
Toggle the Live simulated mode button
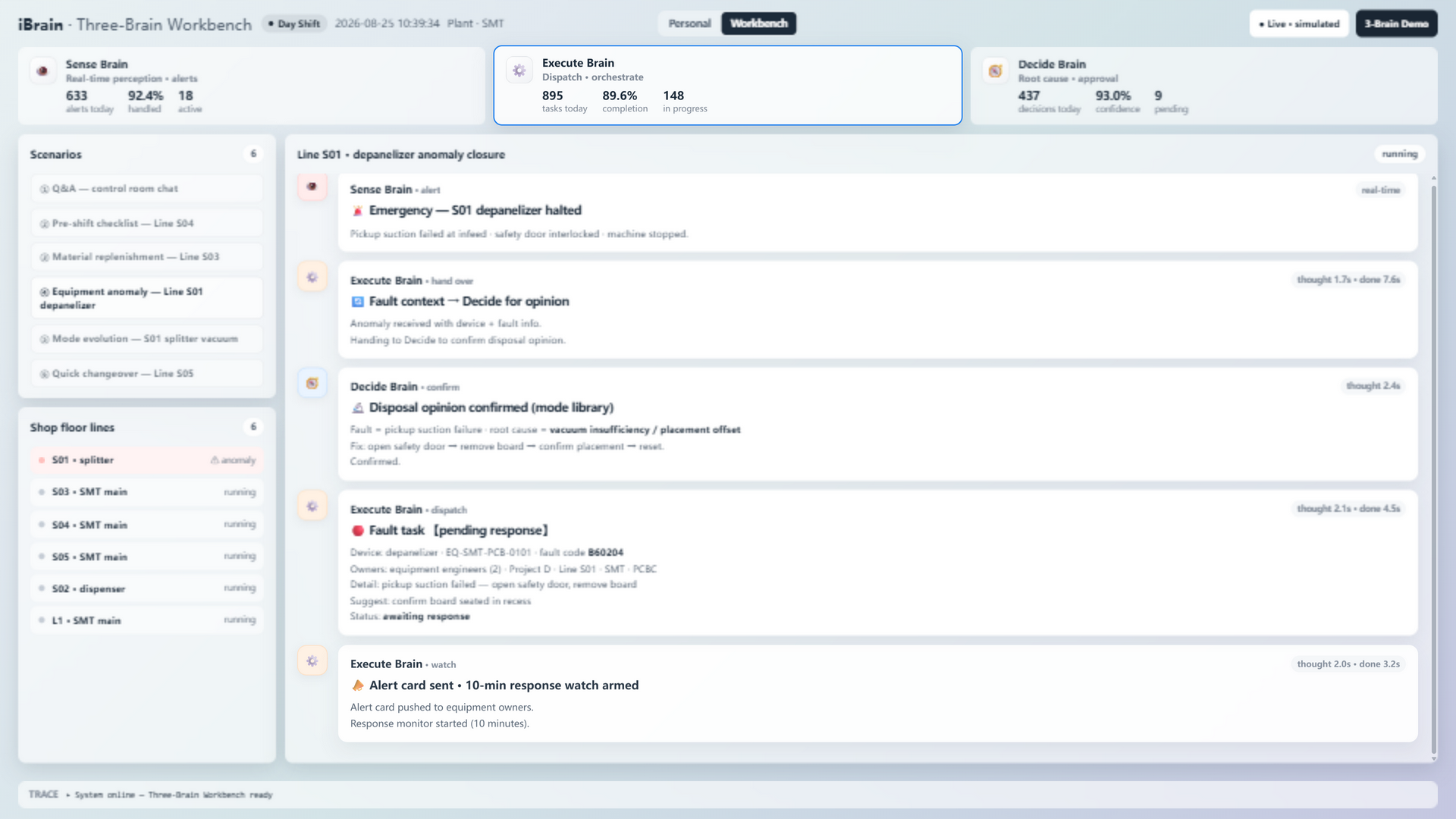pyautogui.click(x=1299, y=24)
